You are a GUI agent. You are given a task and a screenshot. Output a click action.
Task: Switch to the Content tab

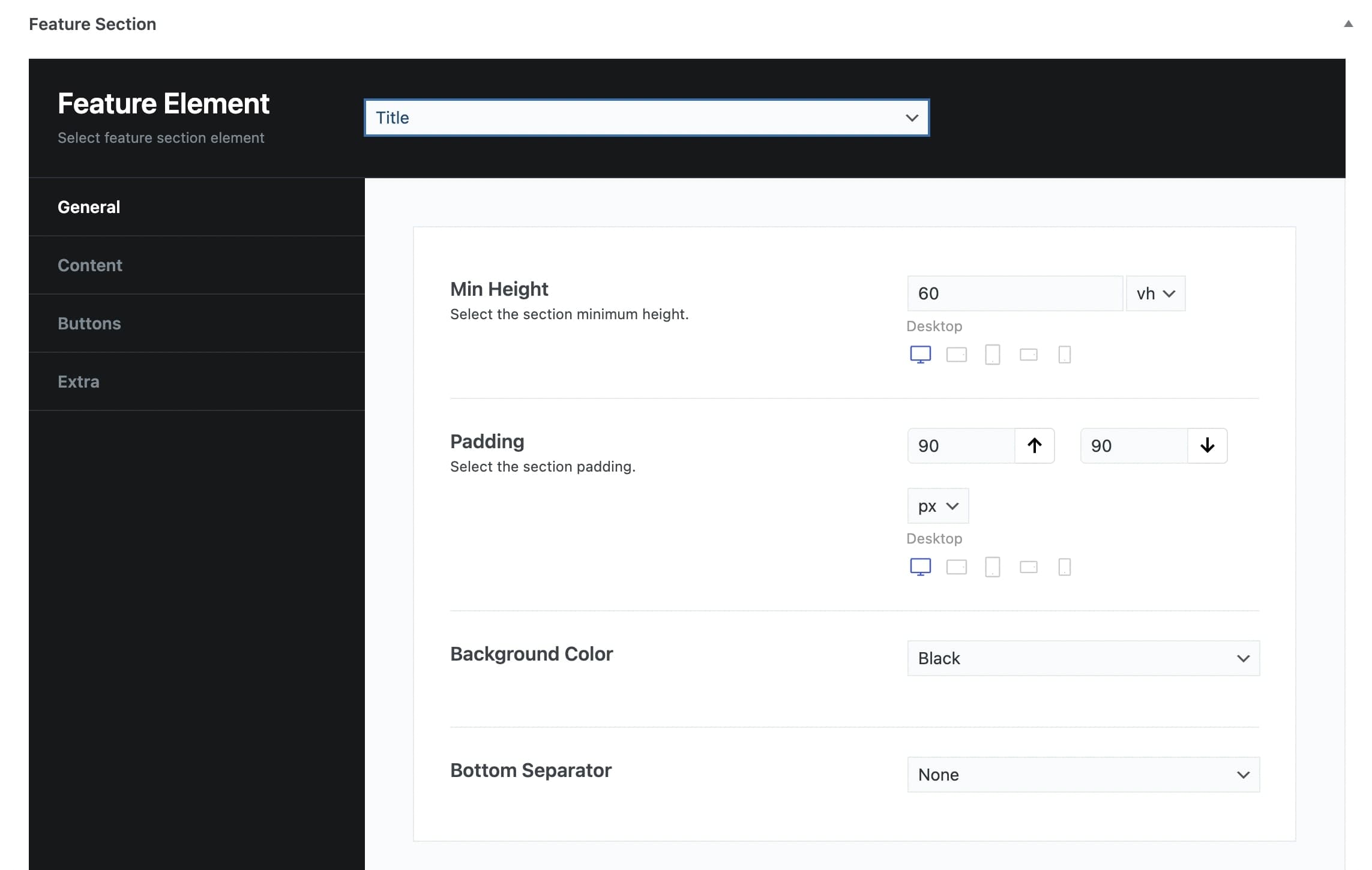(197, 265)
